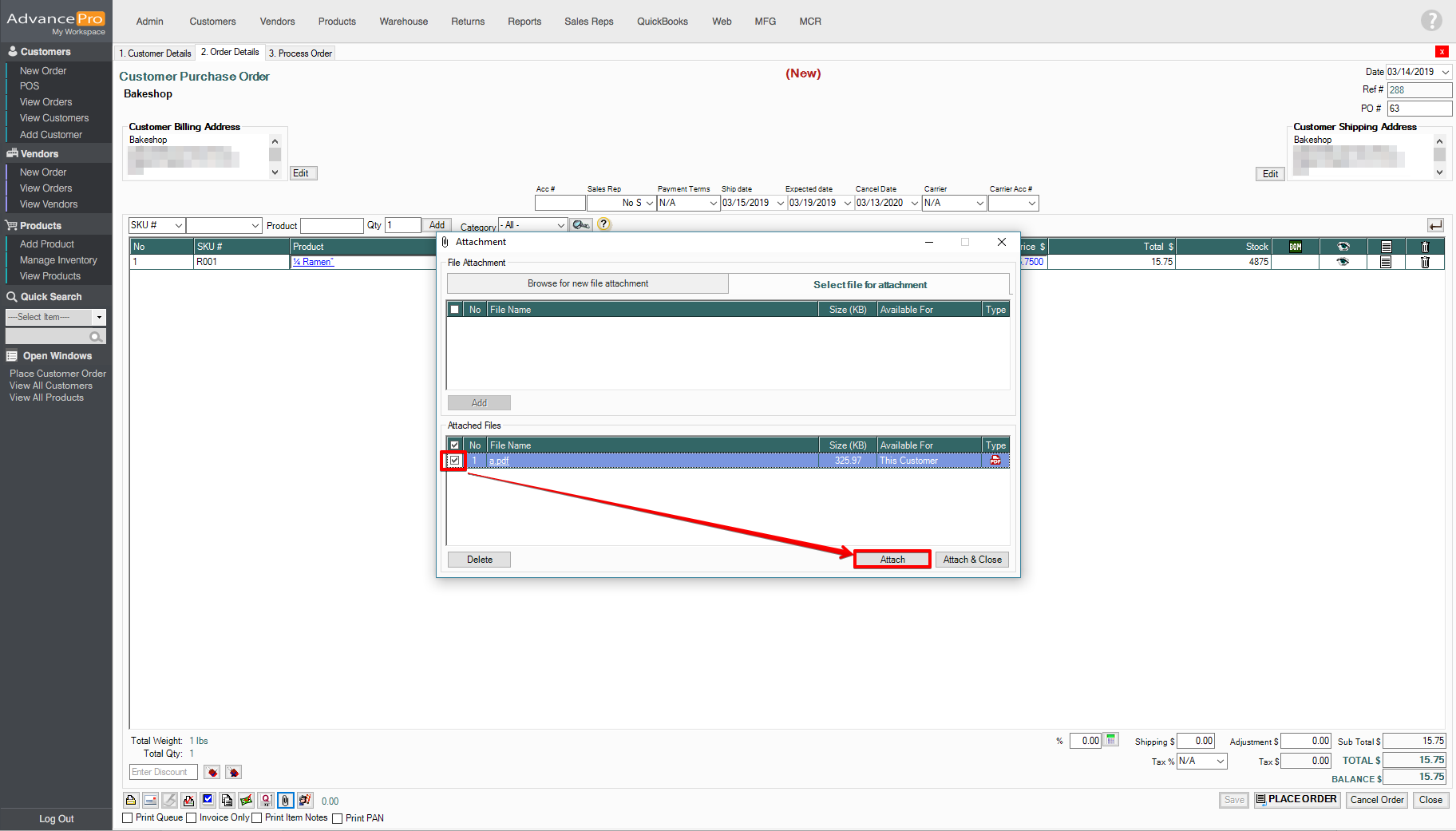This screenshot has height=831, width=1456.
Task: Click the printer icon in bottom toolbar
Action: coord(131,800)
